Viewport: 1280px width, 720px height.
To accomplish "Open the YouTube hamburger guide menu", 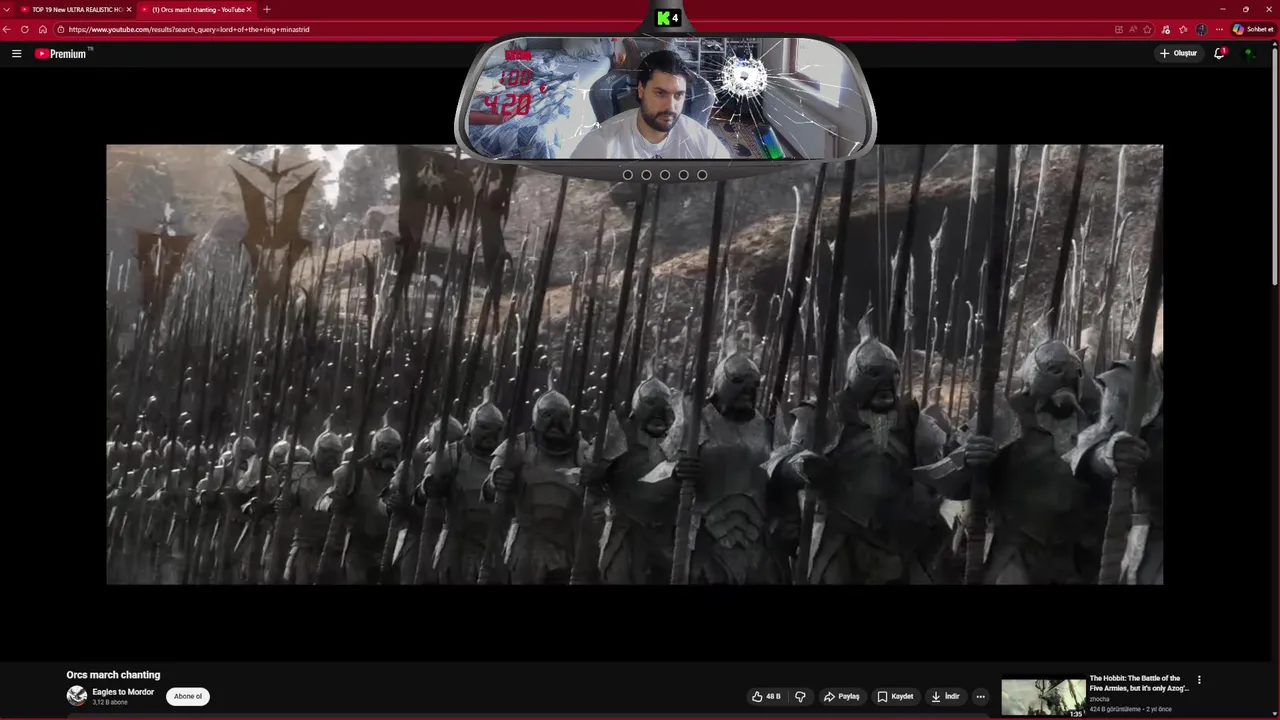I will (x=16, y=53).
